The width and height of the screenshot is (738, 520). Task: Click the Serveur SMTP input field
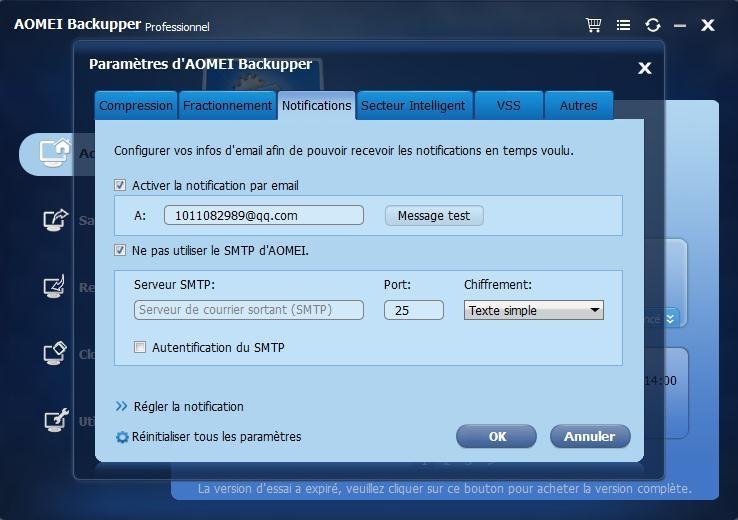(x=249, y=310)
